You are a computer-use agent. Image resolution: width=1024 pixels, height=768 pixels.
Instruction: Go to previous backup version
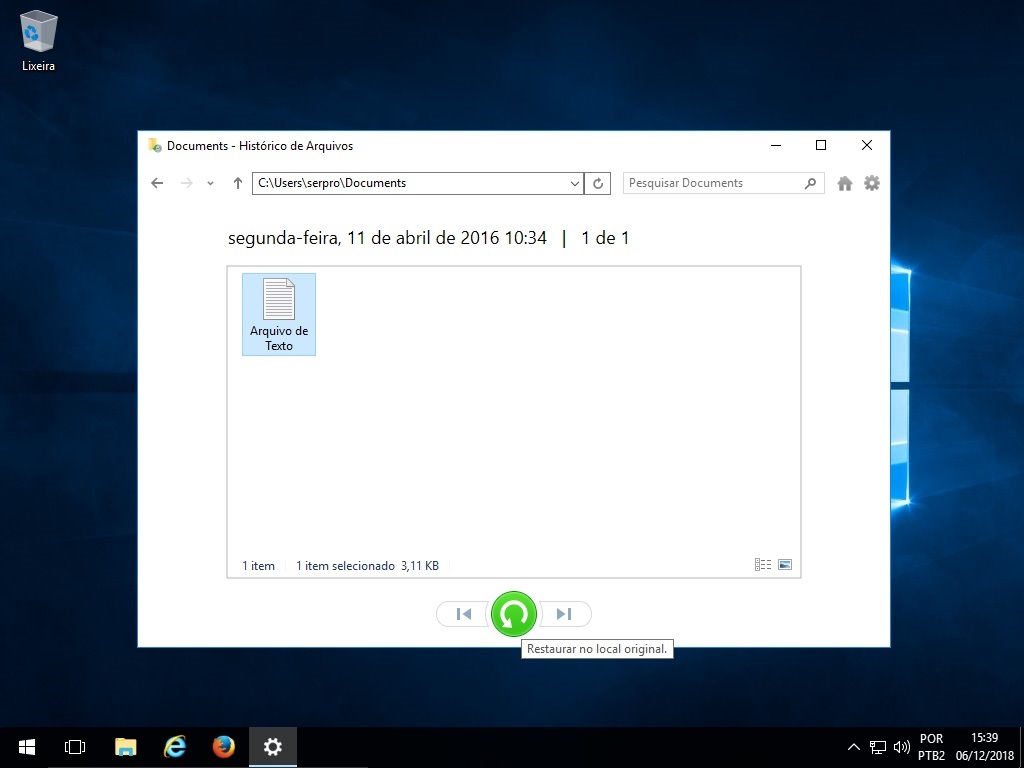[x=463, y=614]
